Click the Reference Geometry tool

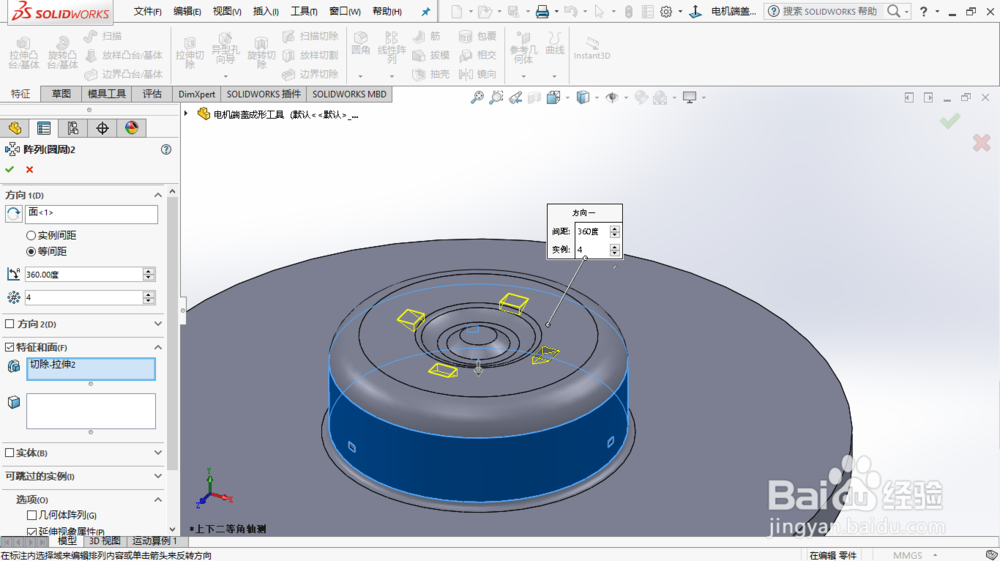[524, 47]
